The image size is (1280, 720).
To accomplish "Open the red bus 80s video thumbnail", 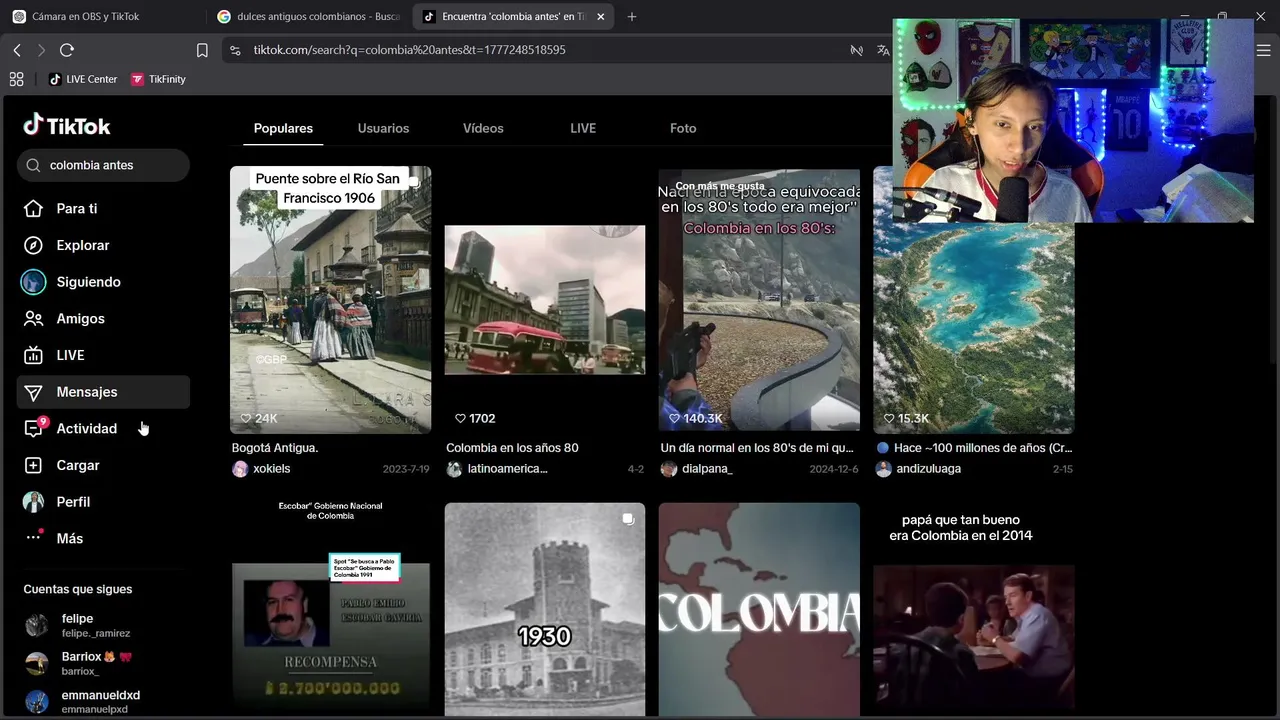I will click(x=545, y=300).
